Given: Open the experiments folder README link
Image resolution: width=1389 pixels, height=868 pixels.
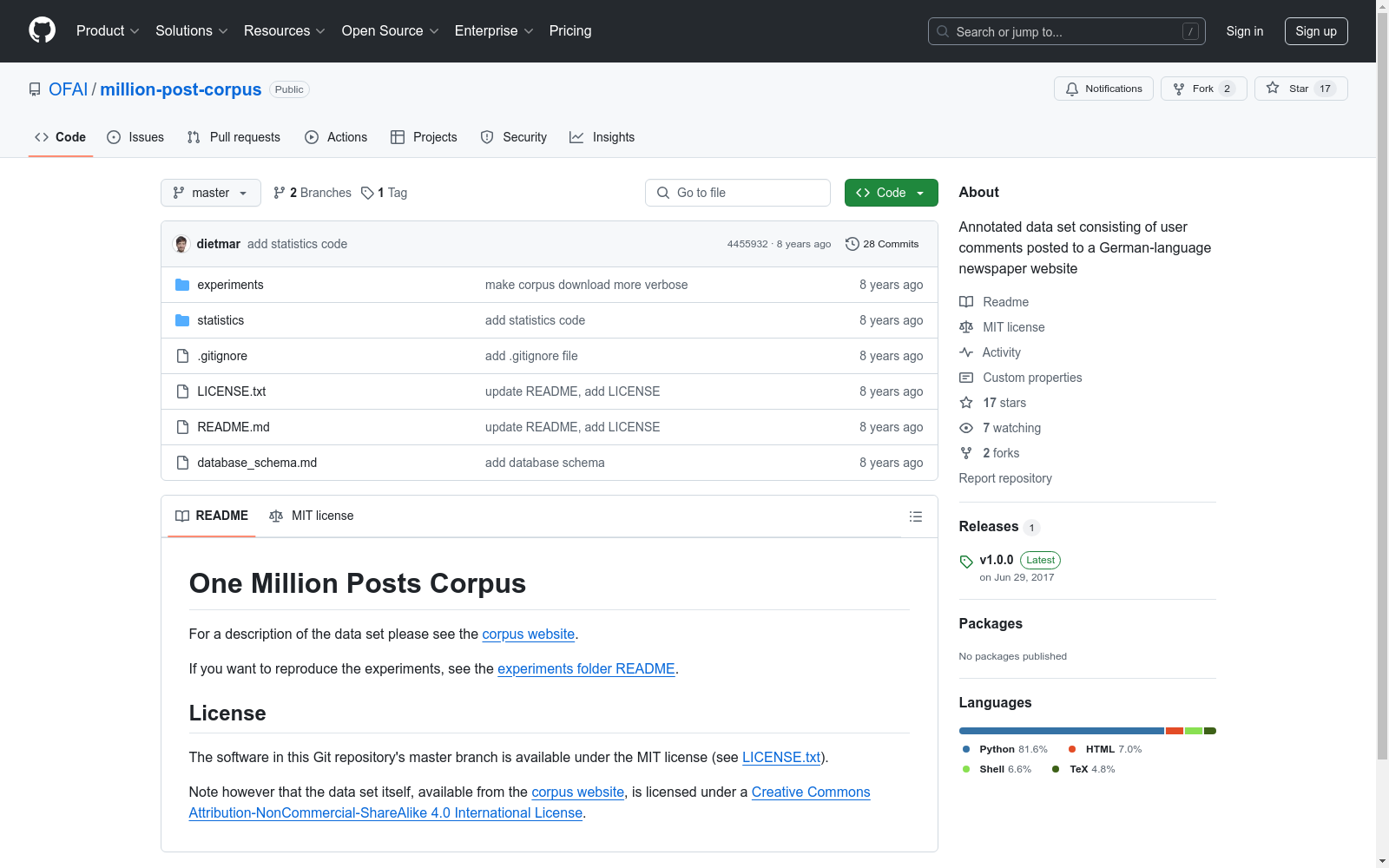Looking at the screenshot, I should click(x=586, y=669).
